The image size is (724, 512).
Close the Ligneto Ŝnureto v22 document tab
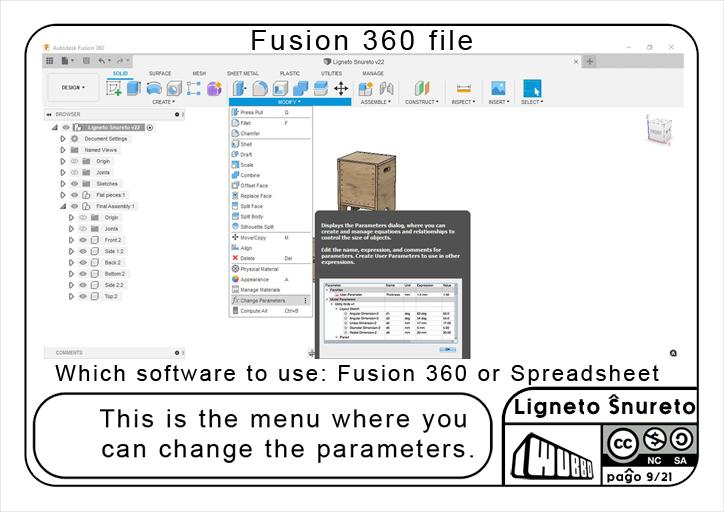tap(576, 61)
